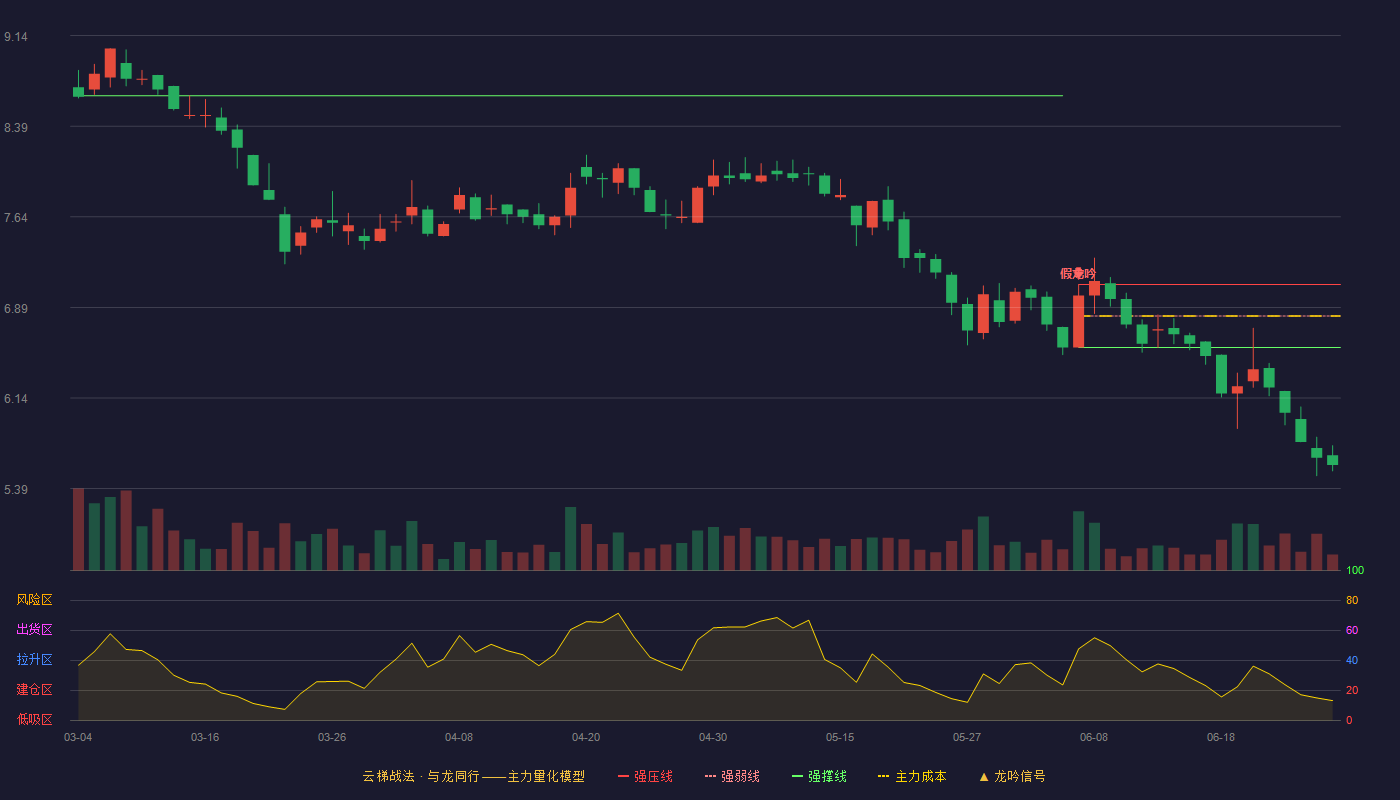Toggle the 龙吟信号 legend label
Screen dimensions: 1400x800
pos(1020,776)
